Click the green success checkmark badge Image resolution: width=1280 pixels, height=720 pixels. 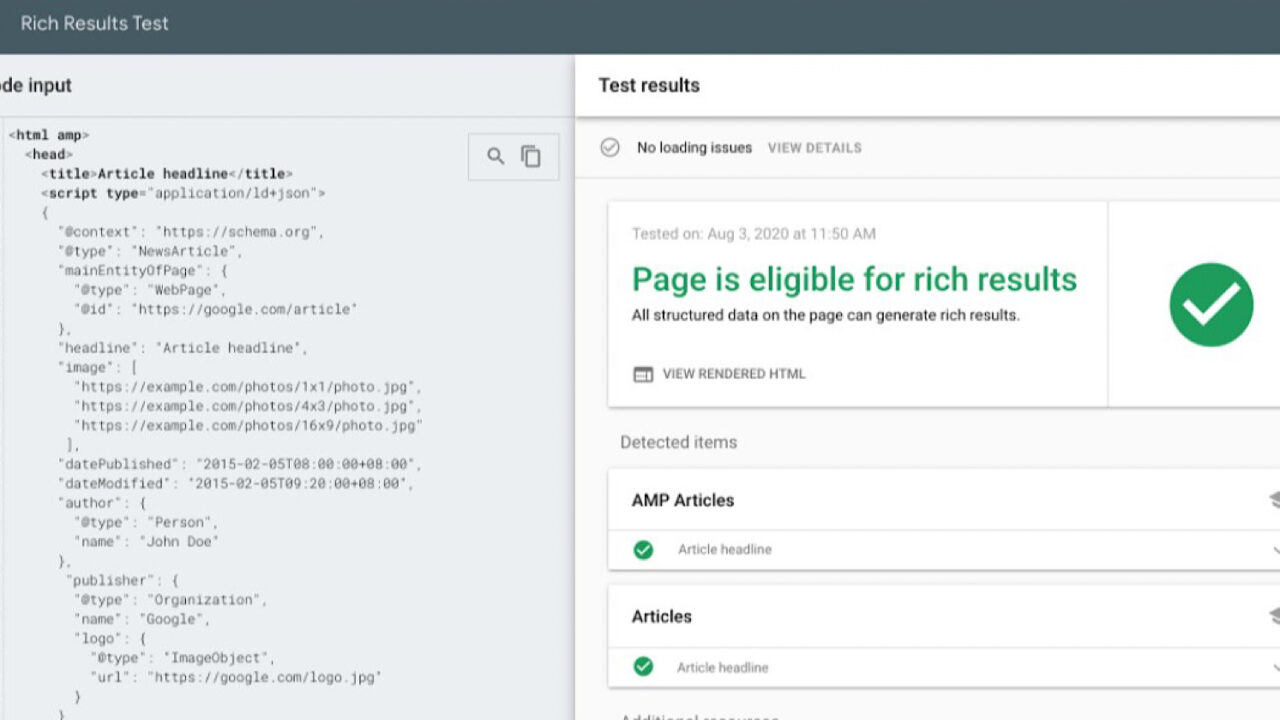[1211, 305]
